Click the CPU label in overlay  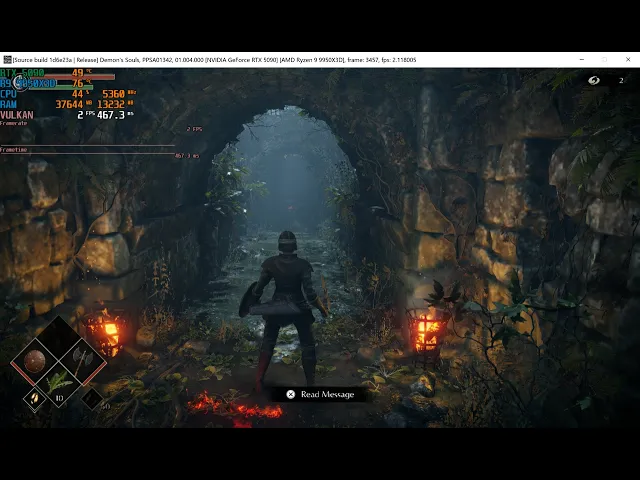click(x=9, y=94)
